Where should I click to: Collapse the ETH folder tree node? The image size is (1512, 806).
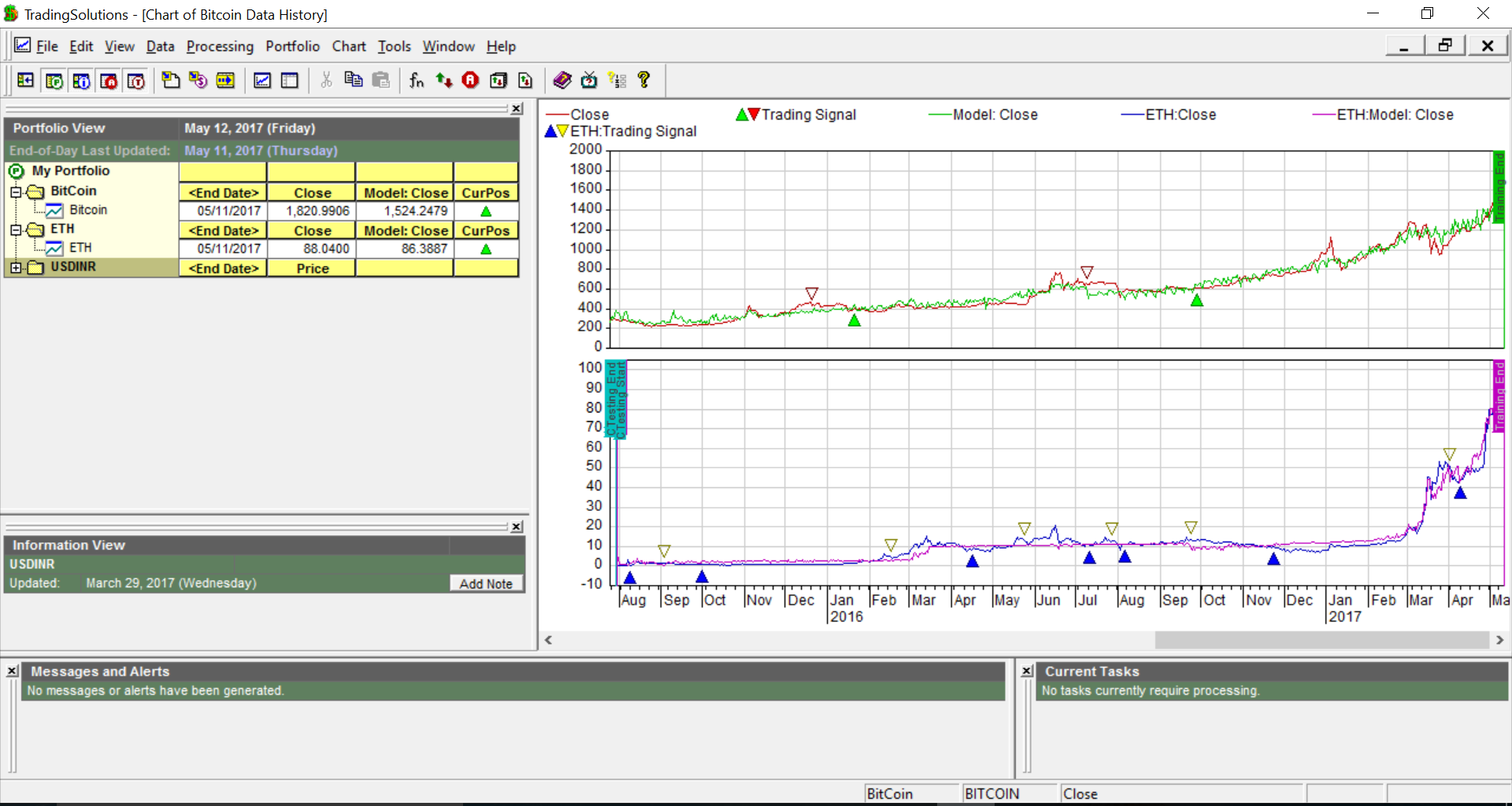[16, 229]
